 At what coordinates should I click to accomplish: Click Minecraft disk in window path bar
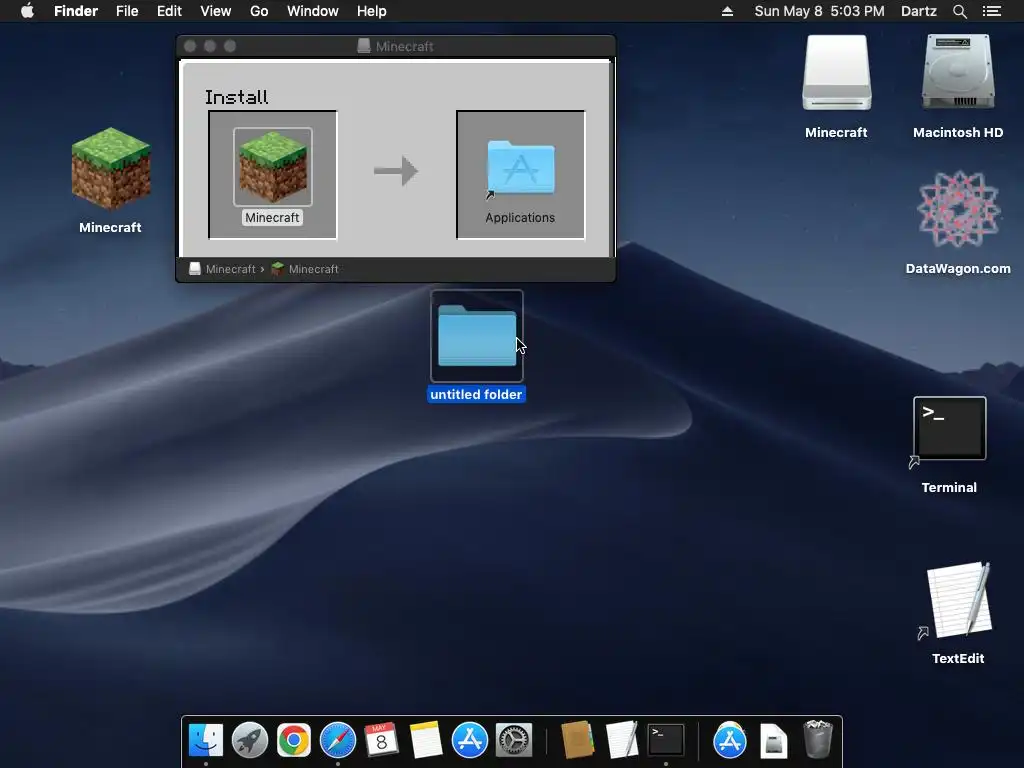[x=223, y=269]
